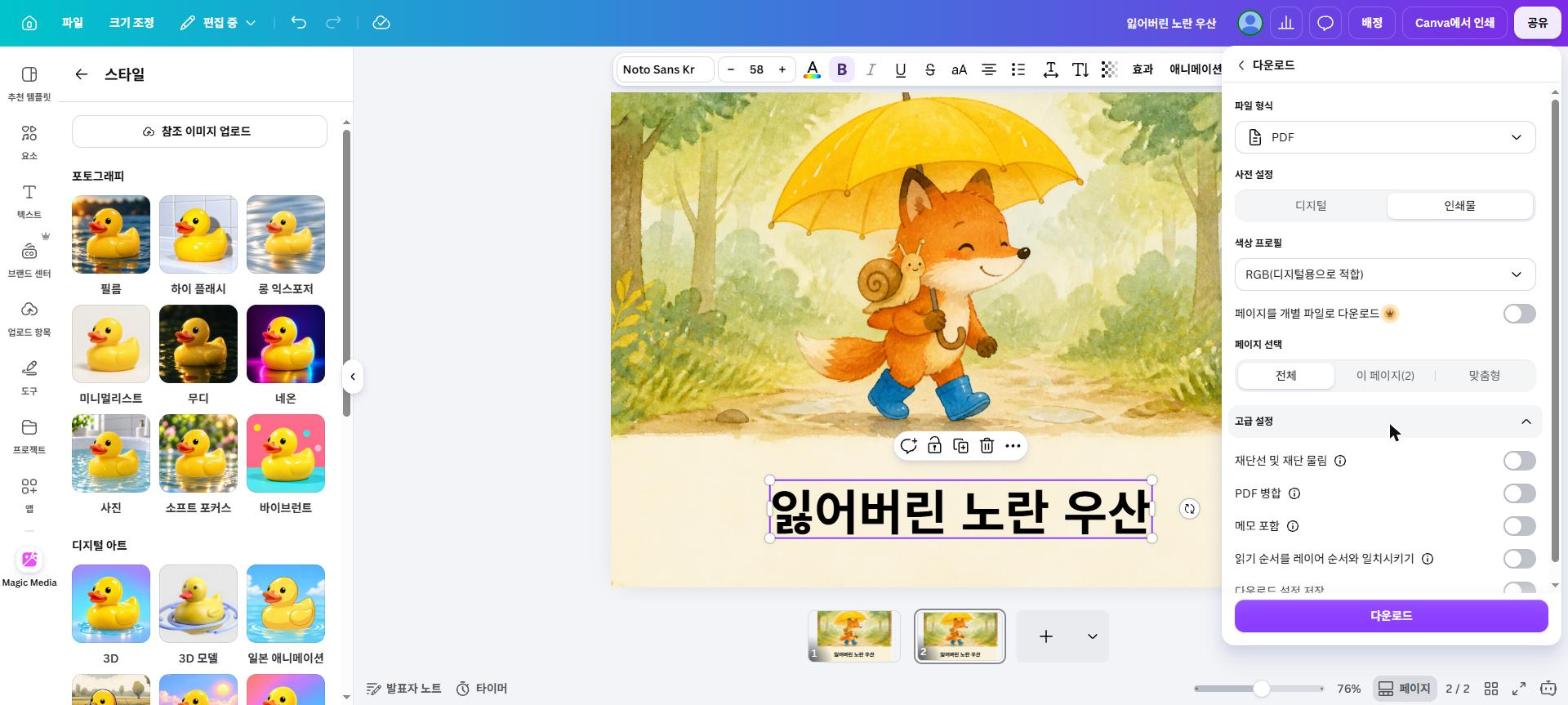
Task: Open analytics chart icon
Action: click(x=1286, y=22)
